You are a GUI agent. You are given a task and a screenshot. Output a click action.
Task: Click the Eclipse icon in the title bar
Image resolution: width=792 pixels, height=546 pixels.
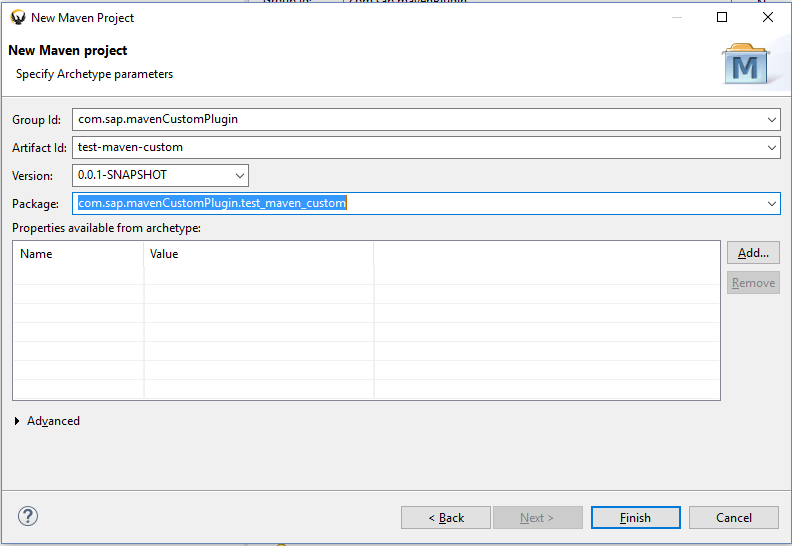click(x=18, y=18)
